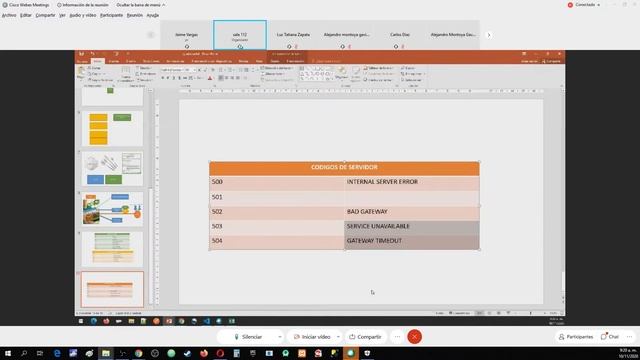Open the Conectado status dropdown
The height and width of the screenshot is (360, 640).
pos(584,5)
